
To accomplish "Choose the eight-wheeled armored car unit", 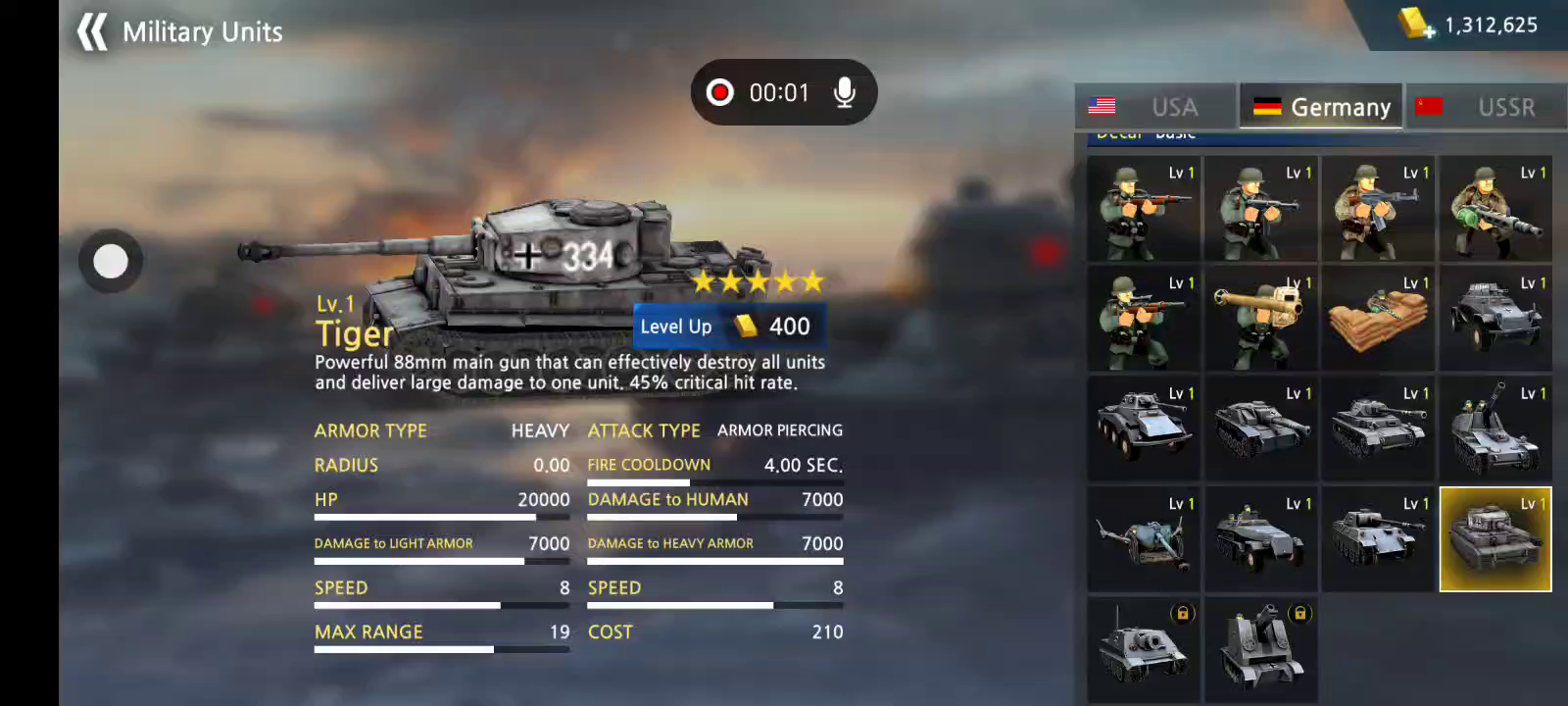I will pyautogui.click(x=1143, y=429).
